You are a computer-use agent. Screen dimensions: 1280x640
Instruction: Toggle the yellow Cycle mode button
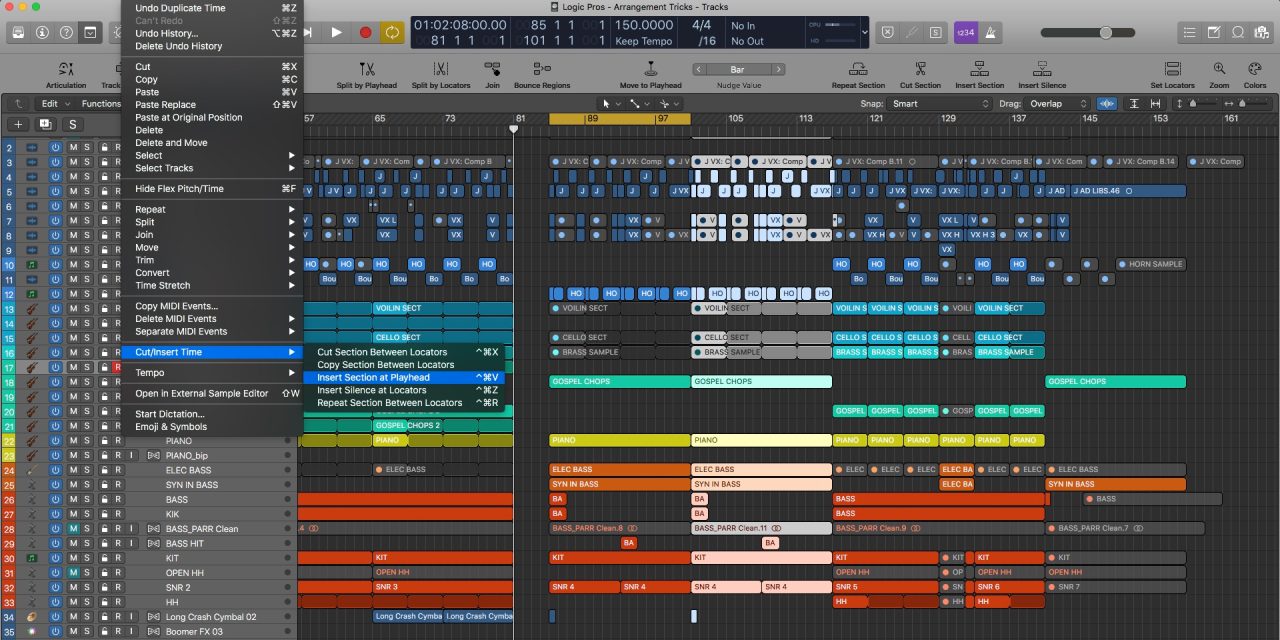(x=393, y=32)
